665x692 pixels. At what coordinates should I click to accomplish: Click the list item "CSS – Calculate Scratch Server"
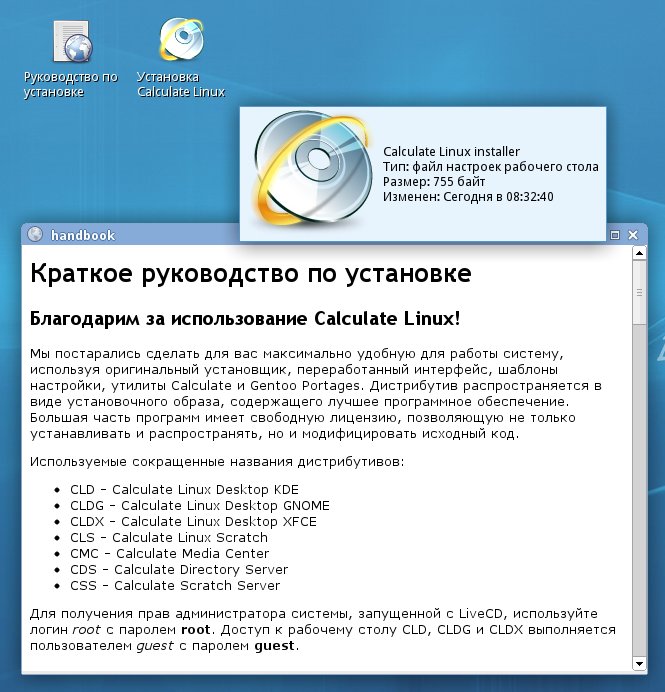tap(175, 585)
